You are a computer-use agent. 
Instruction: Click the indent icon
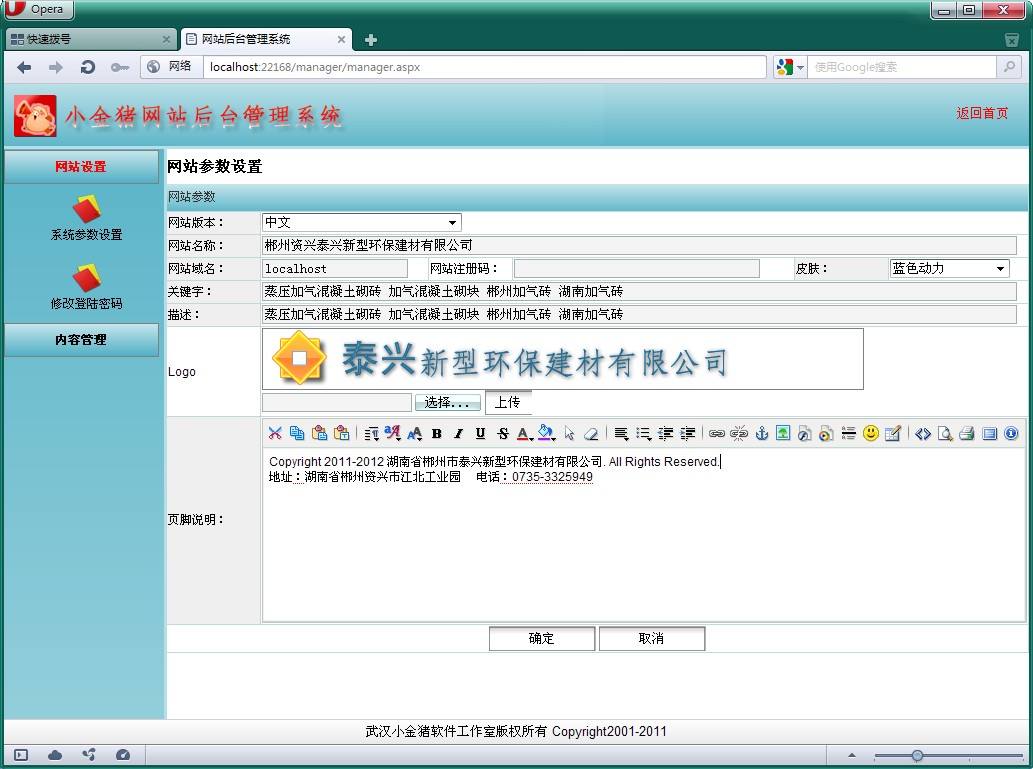pos(687,433)
